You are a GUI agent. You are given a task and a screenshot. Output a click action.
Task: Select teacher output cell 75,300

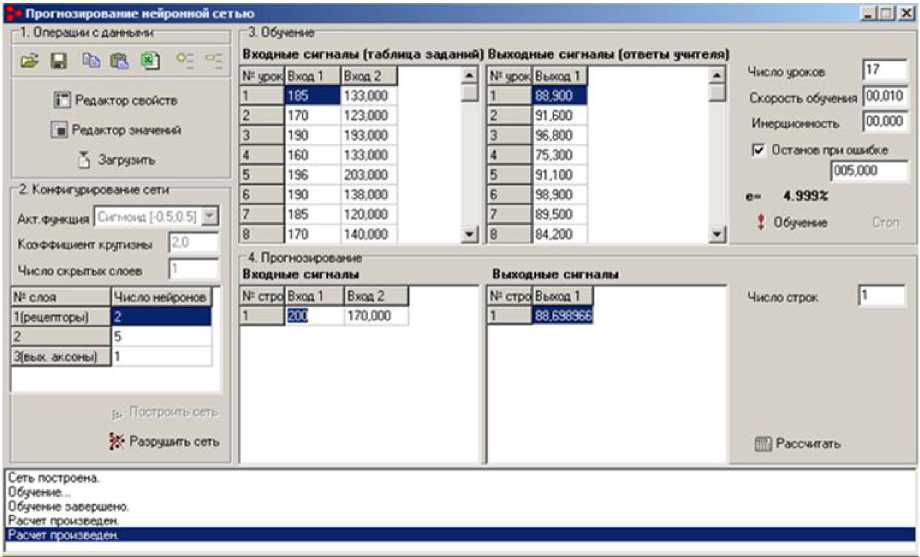(560, 155)
